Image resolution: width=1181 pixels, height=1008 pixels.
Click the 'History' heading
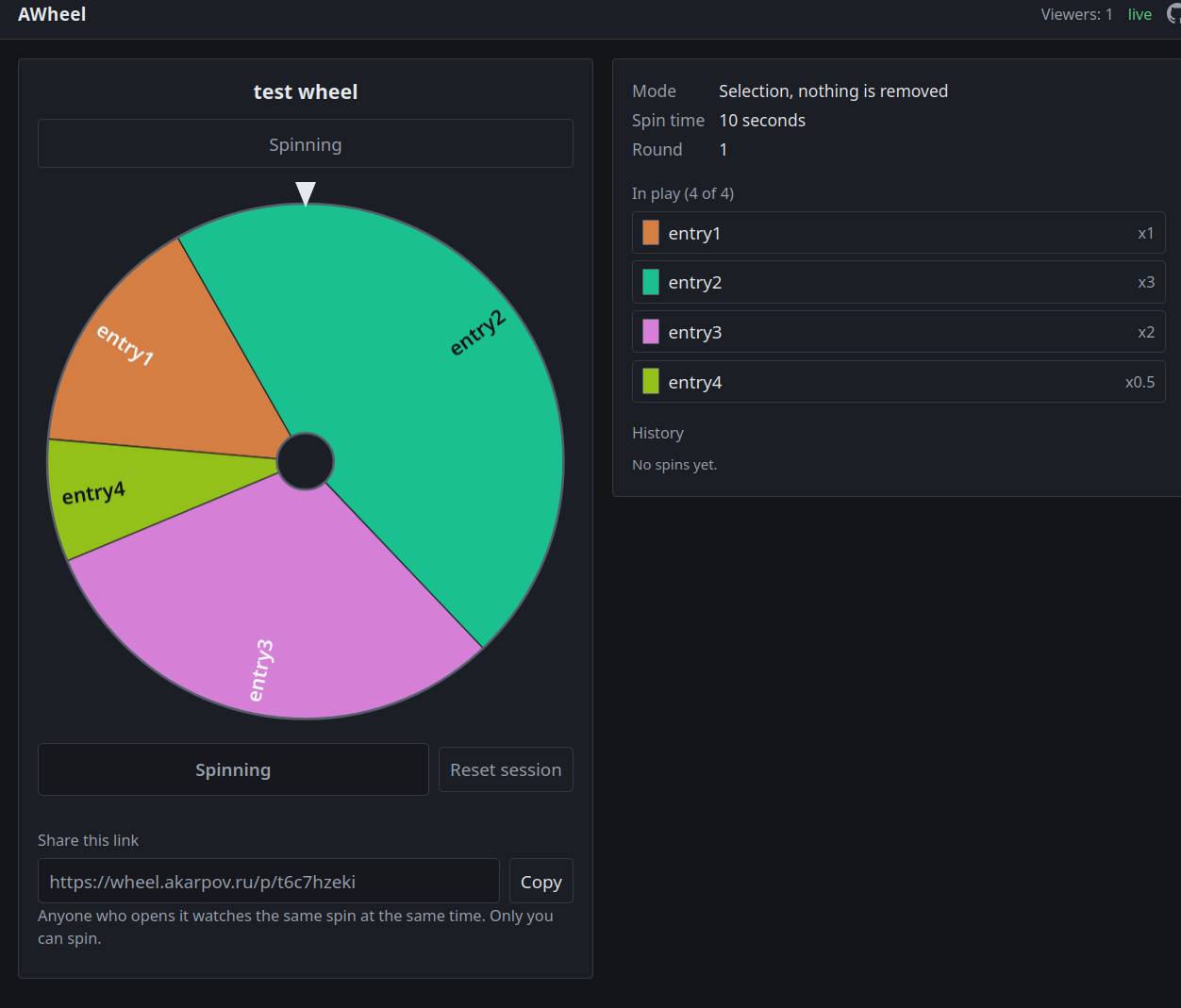tap(657, 433)
